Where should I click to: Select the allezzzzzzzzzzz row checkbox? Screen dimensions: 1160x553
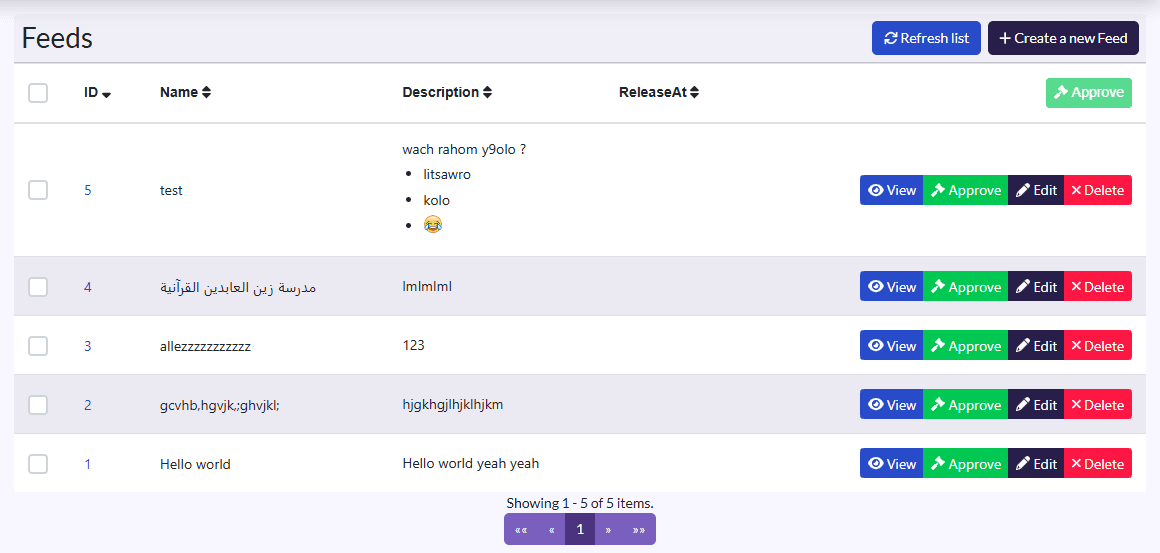tap(38, 346)
